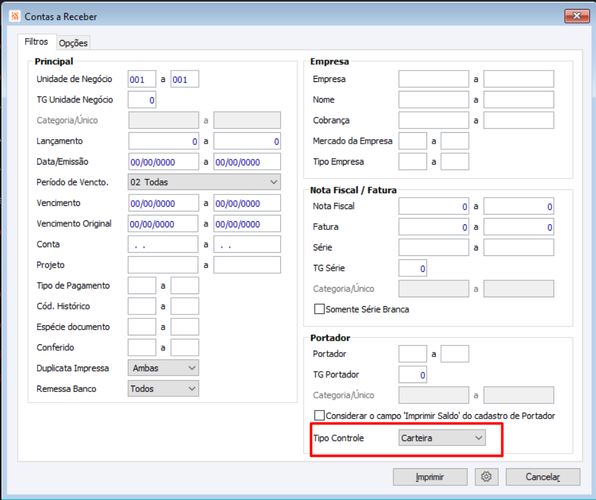
Task: Click the Data/Emissão end date field
Action: pos(247,162)
